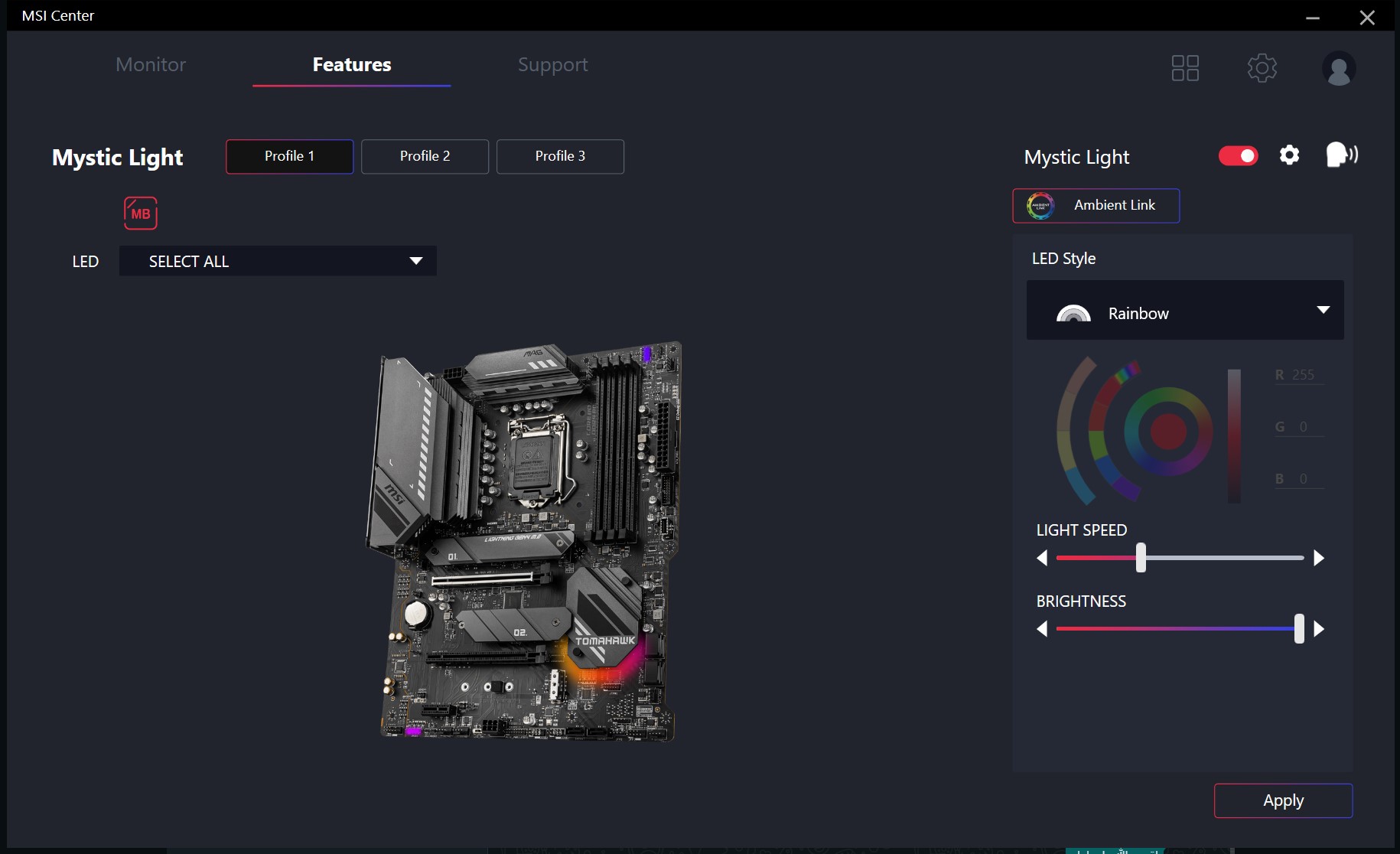The width and height of the screenshot is (1400, 854).
Task: Increase brightness with right arrow
Action: (x=1318, y=629)
